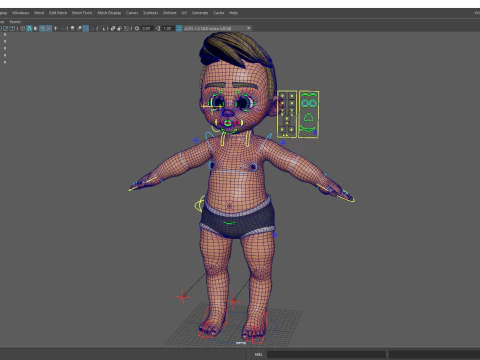Click the gamma reset icon
Image resolution: width=480 pixels, height=360 pixels.
157,28
